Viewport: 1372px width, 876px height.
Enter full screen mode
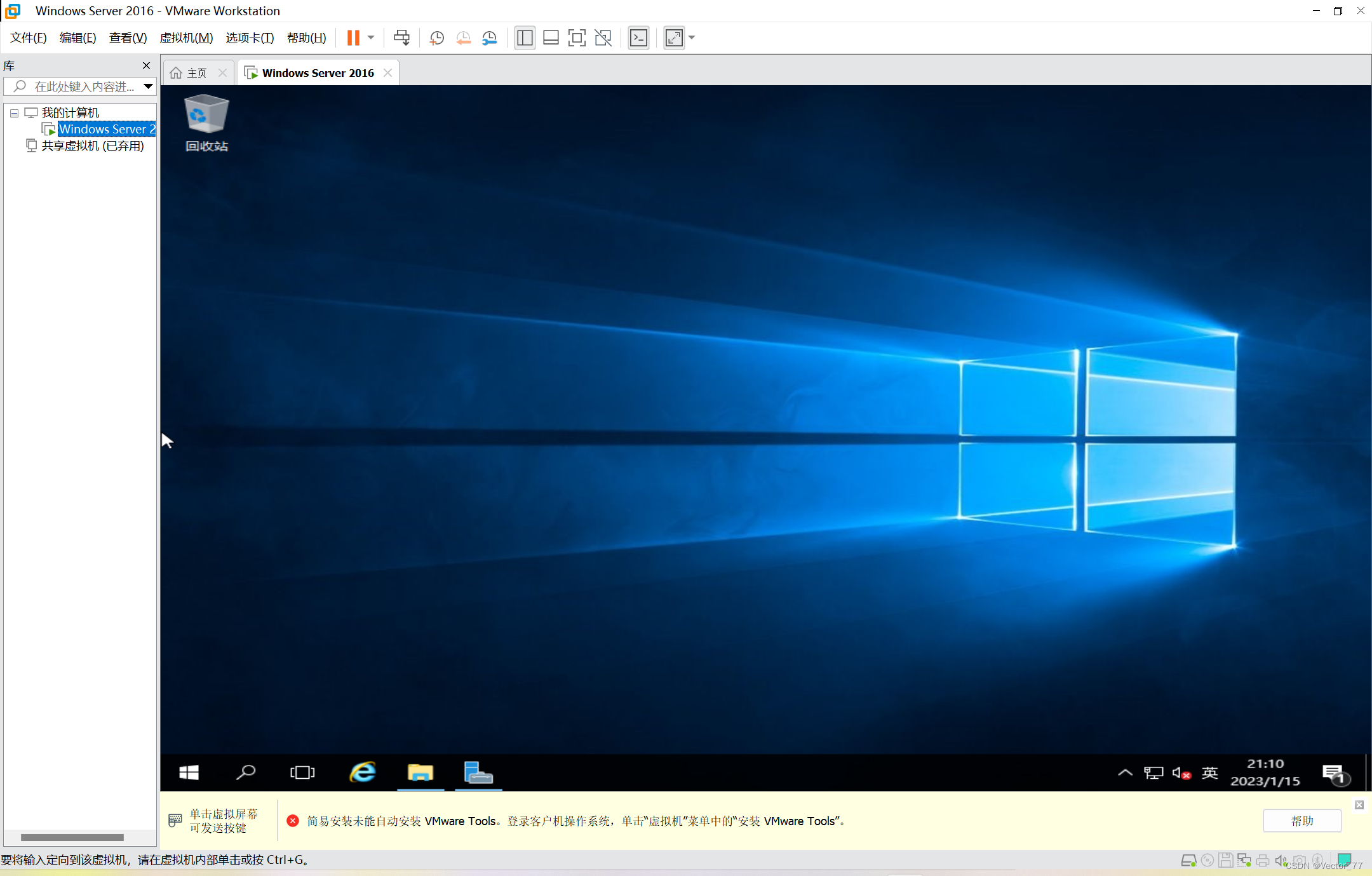tap(577, 38)
